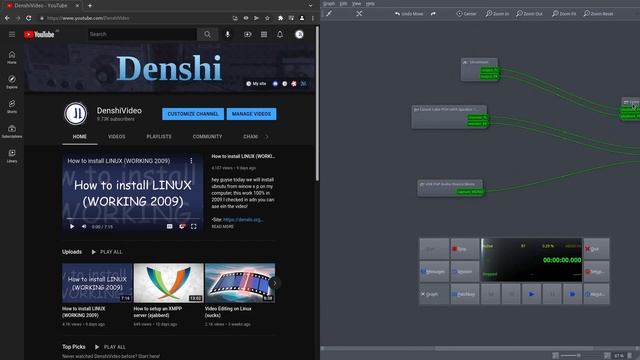
Task: Open the browser extensions puzzle icon
Action: click(x=280, y=18)
